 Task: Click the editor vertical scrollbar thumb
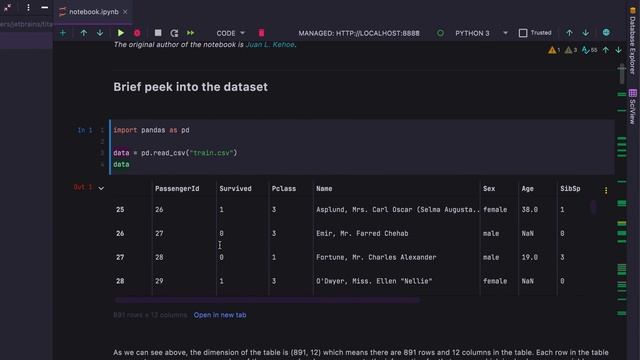622,74
